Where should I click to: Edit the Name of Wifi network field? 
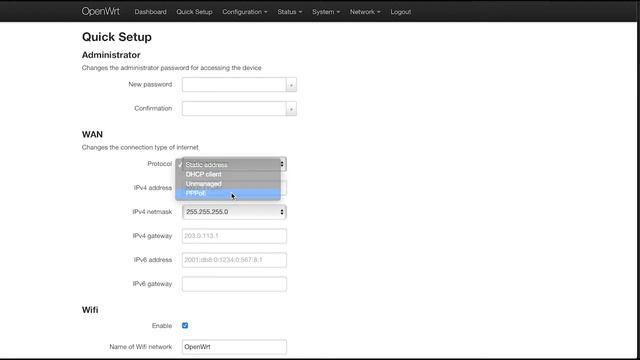(x=234, y=347)
